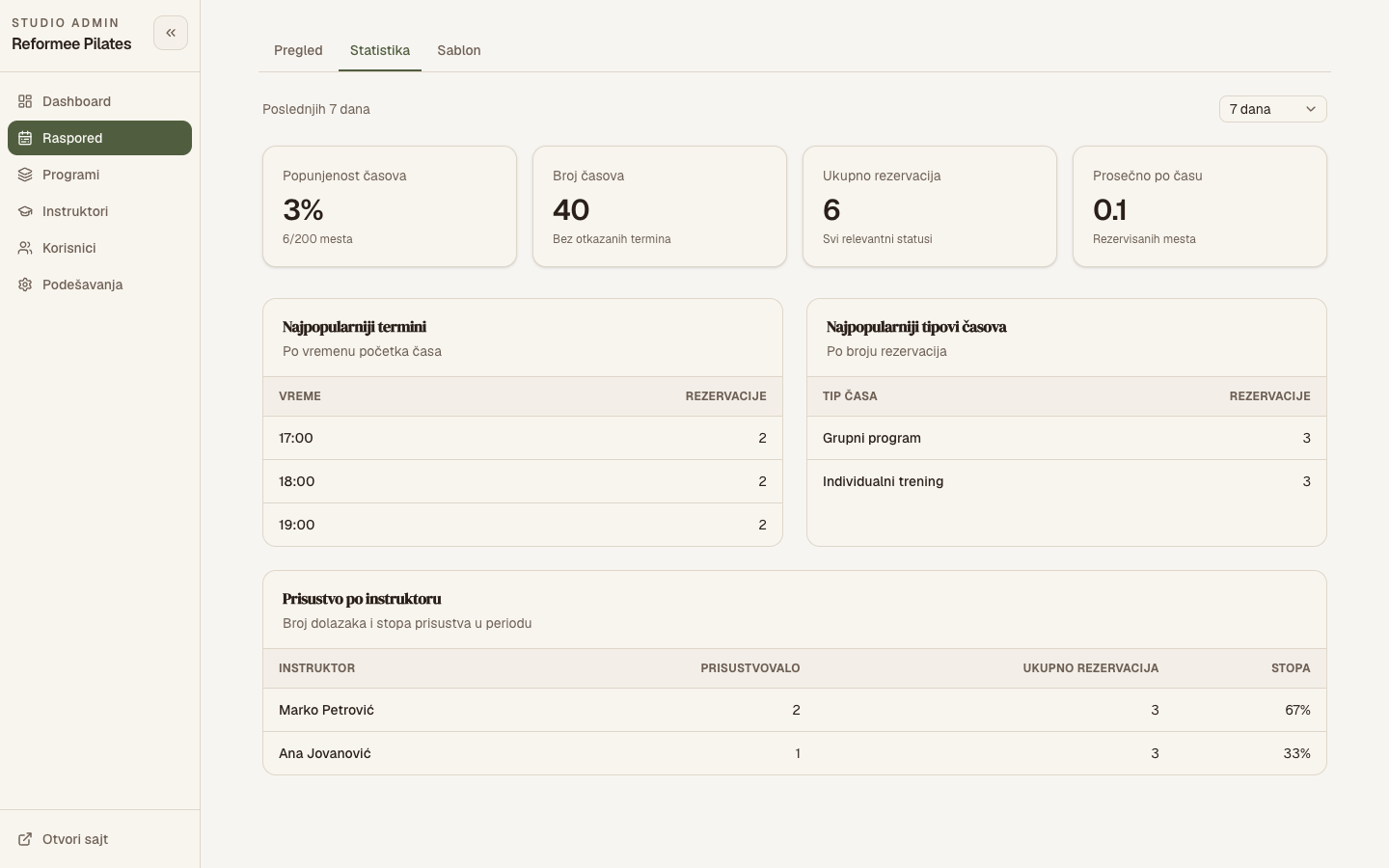Image resolution: width=1389 pixels, height=868 pixels.
Task: Click the Rezervisanih mesta caption
Action: pos(1144,239)
